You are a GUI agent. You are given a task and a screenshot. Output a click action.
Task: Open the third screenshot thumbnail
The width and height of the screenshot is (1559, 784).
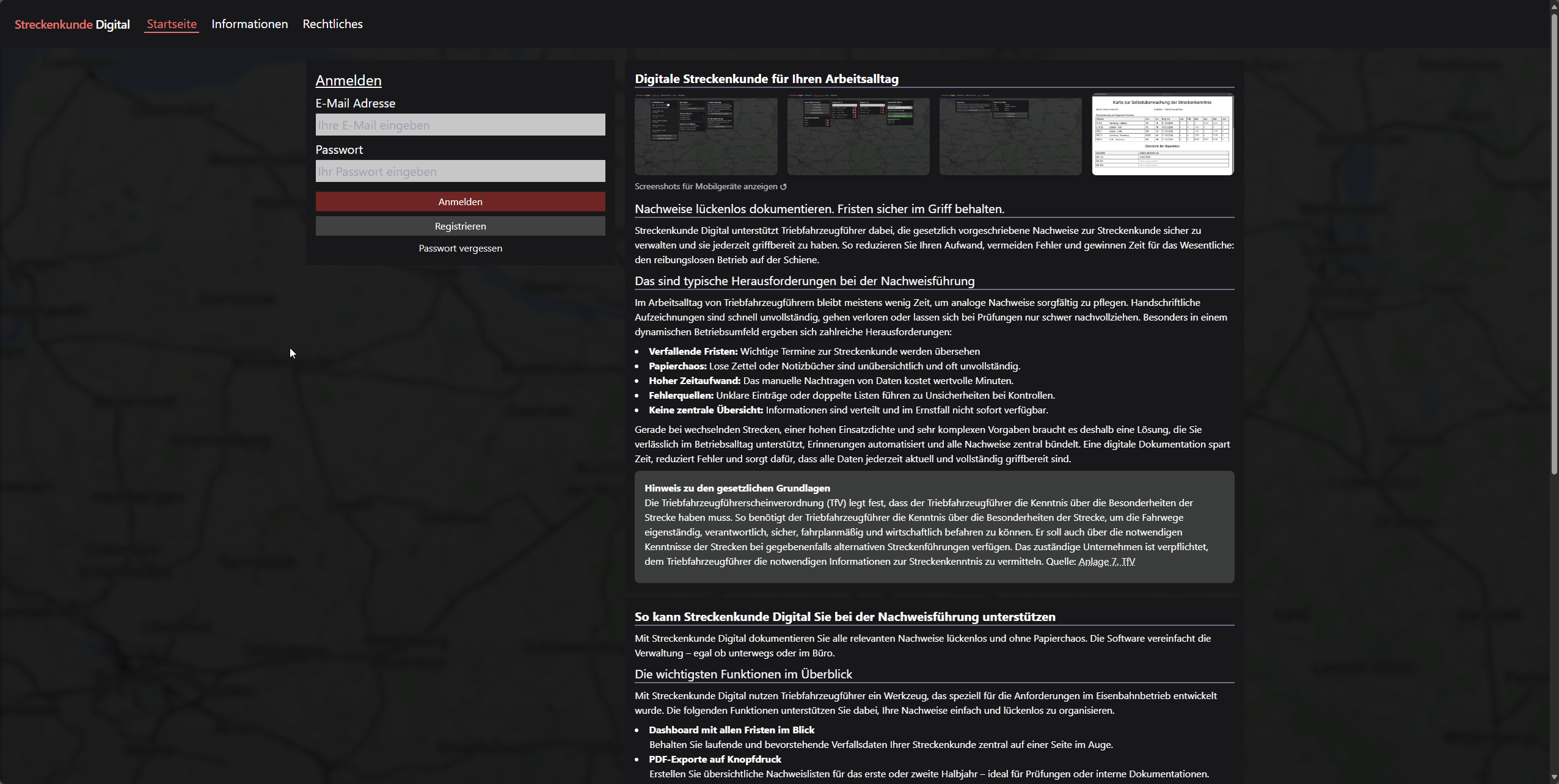pyautogui.click(x=1010, y=136)
